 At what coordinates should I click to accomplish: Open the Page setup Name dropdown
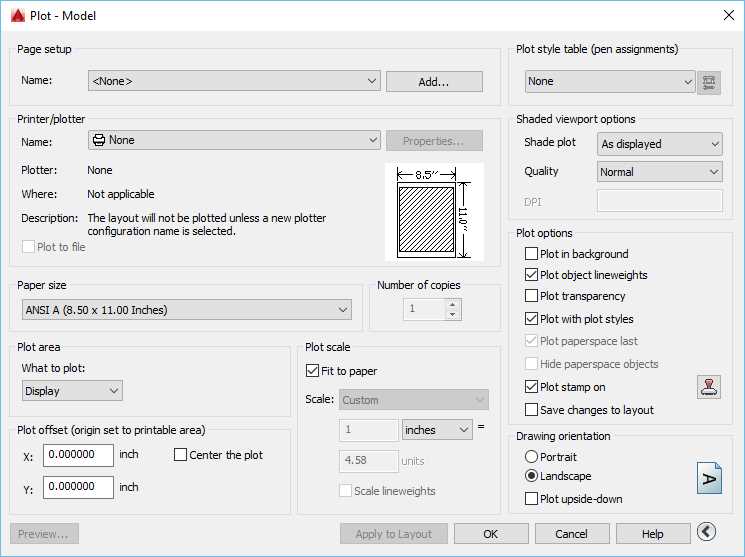point(234,81)
